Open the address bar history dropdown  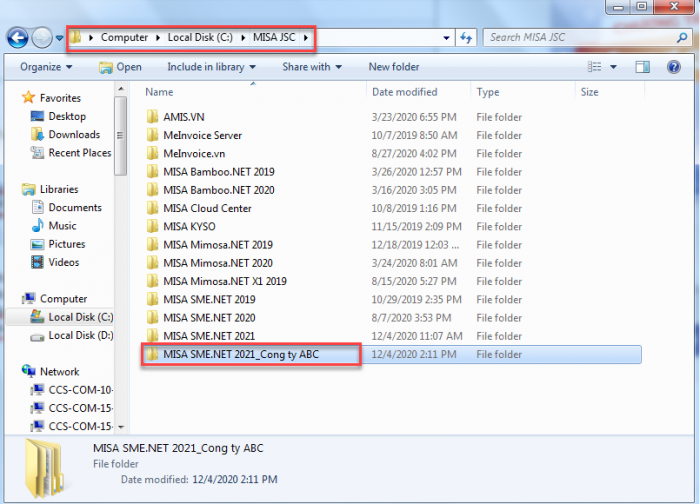pyautogui.click(x=446, y=38)
